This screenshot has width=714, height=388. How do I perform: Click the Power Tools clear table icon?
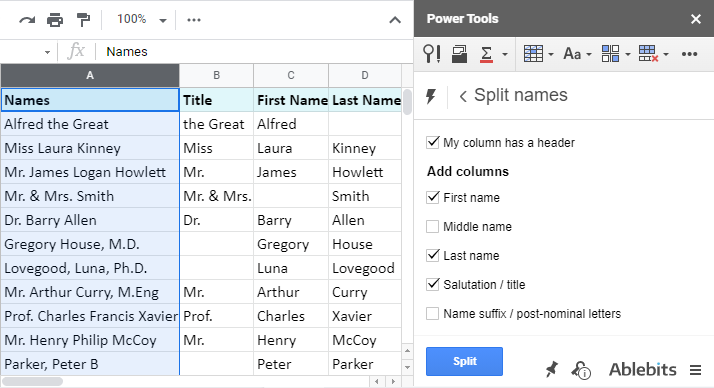[648, 54]
